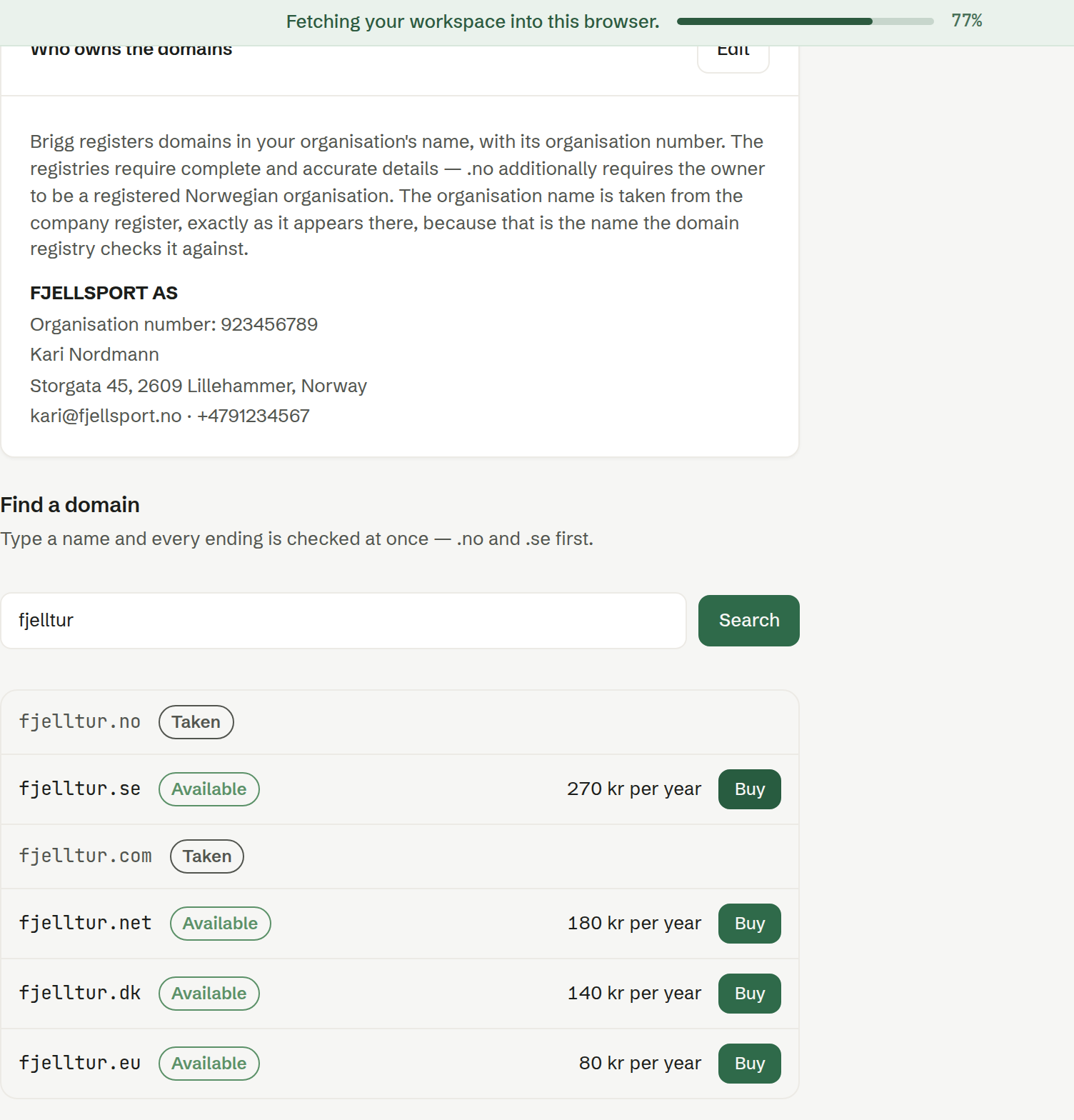The height and width of the screenshot is (1120, 1074).
Task: Click the Who owns the domains heading
Action: 131,50
